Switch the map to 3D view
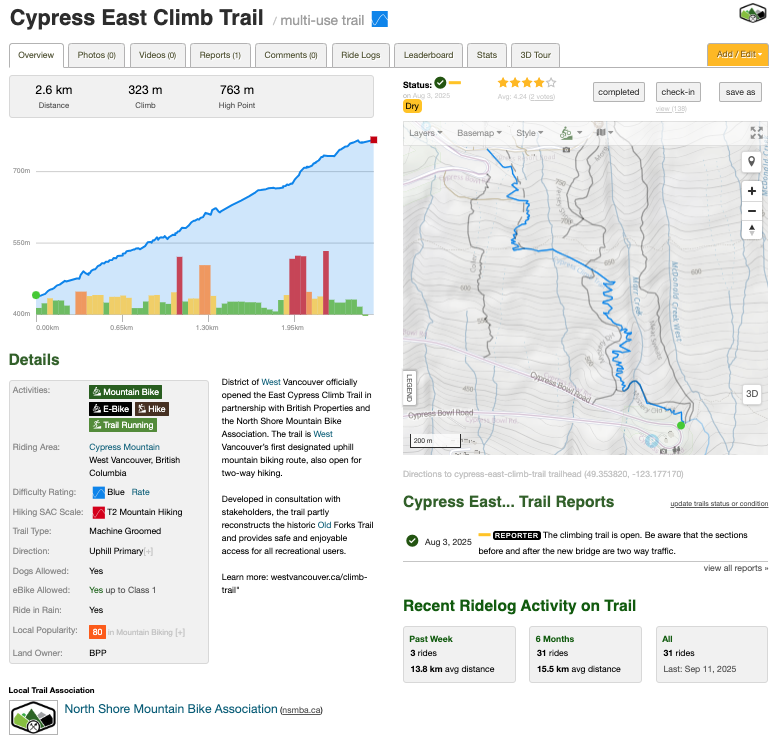776x741 pixels. click(752, 394)
